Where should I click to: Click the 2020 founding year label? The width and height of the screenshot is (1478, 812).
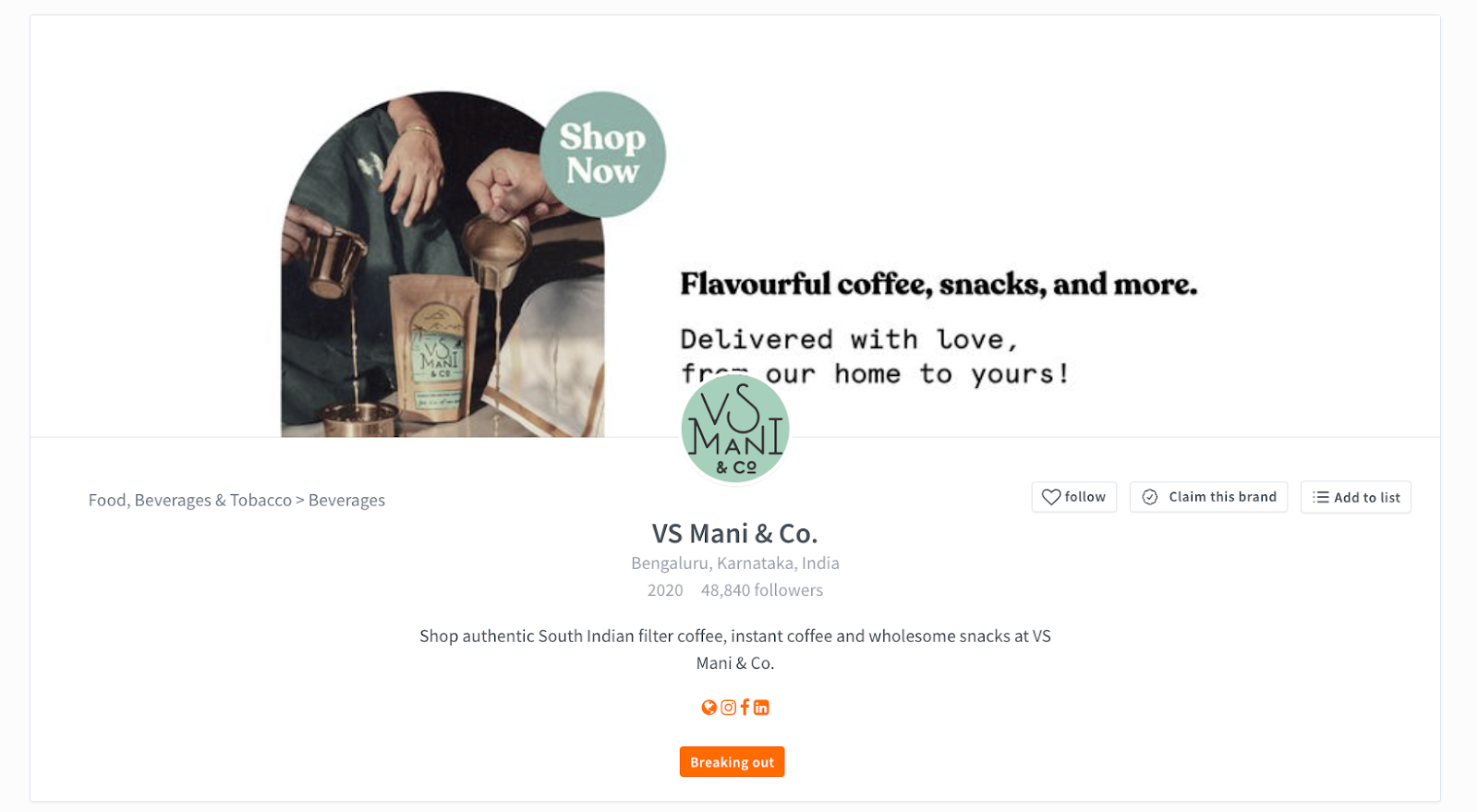(x=665, y=590)
